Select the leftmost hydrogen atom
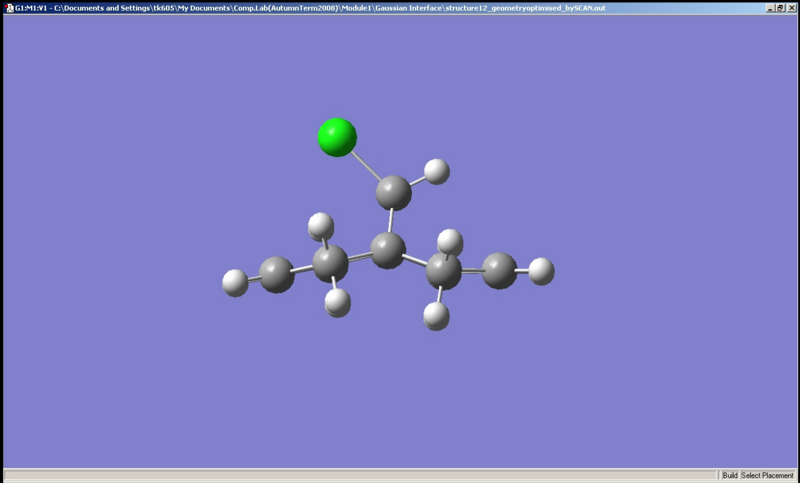This screenshot has width=800, height=483. (235, 283)
